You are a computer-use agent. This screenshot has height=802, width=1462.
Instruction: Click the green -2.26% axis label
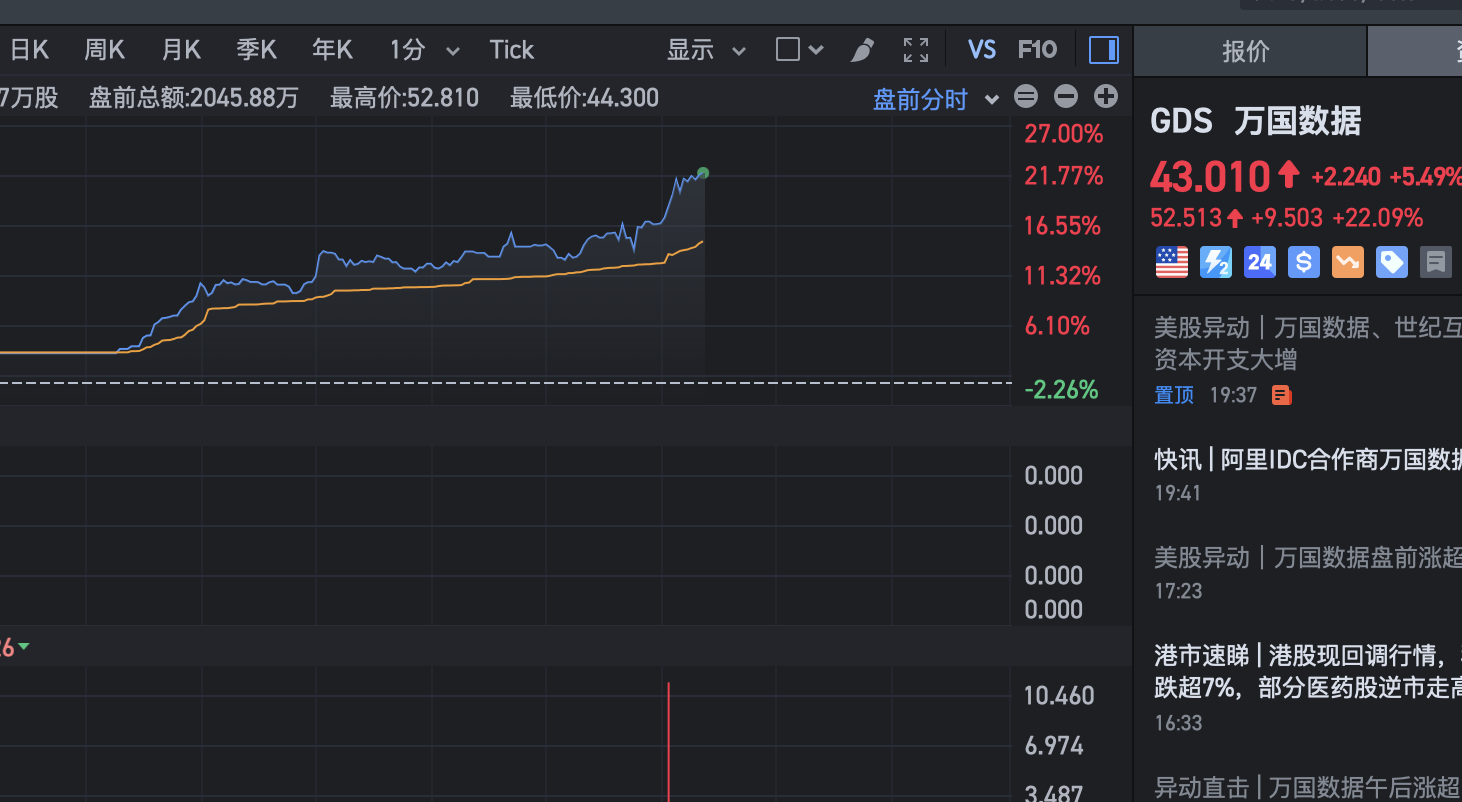(1061, 390)
